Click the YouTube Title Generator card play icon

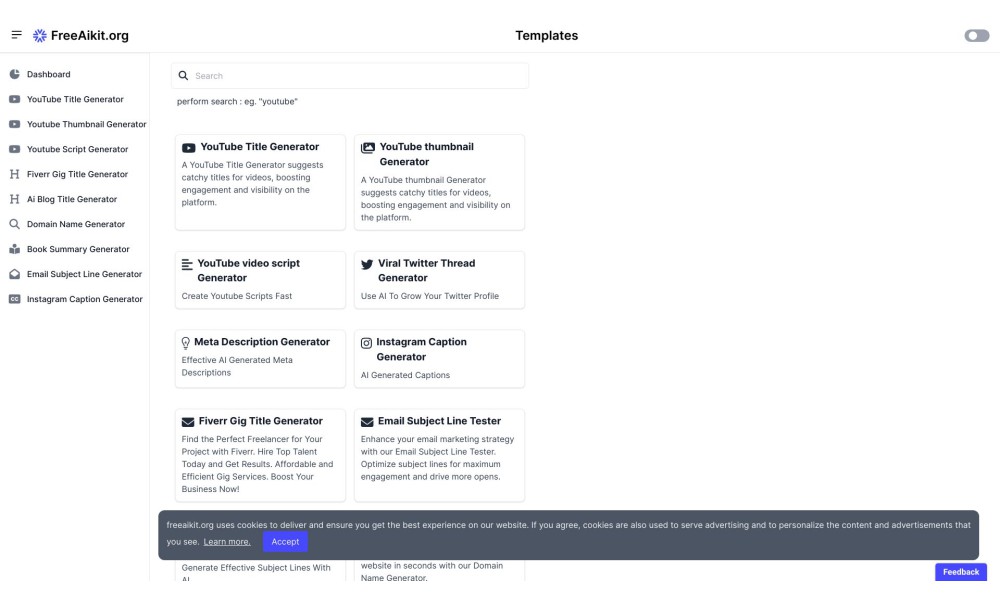pos(188,148)
